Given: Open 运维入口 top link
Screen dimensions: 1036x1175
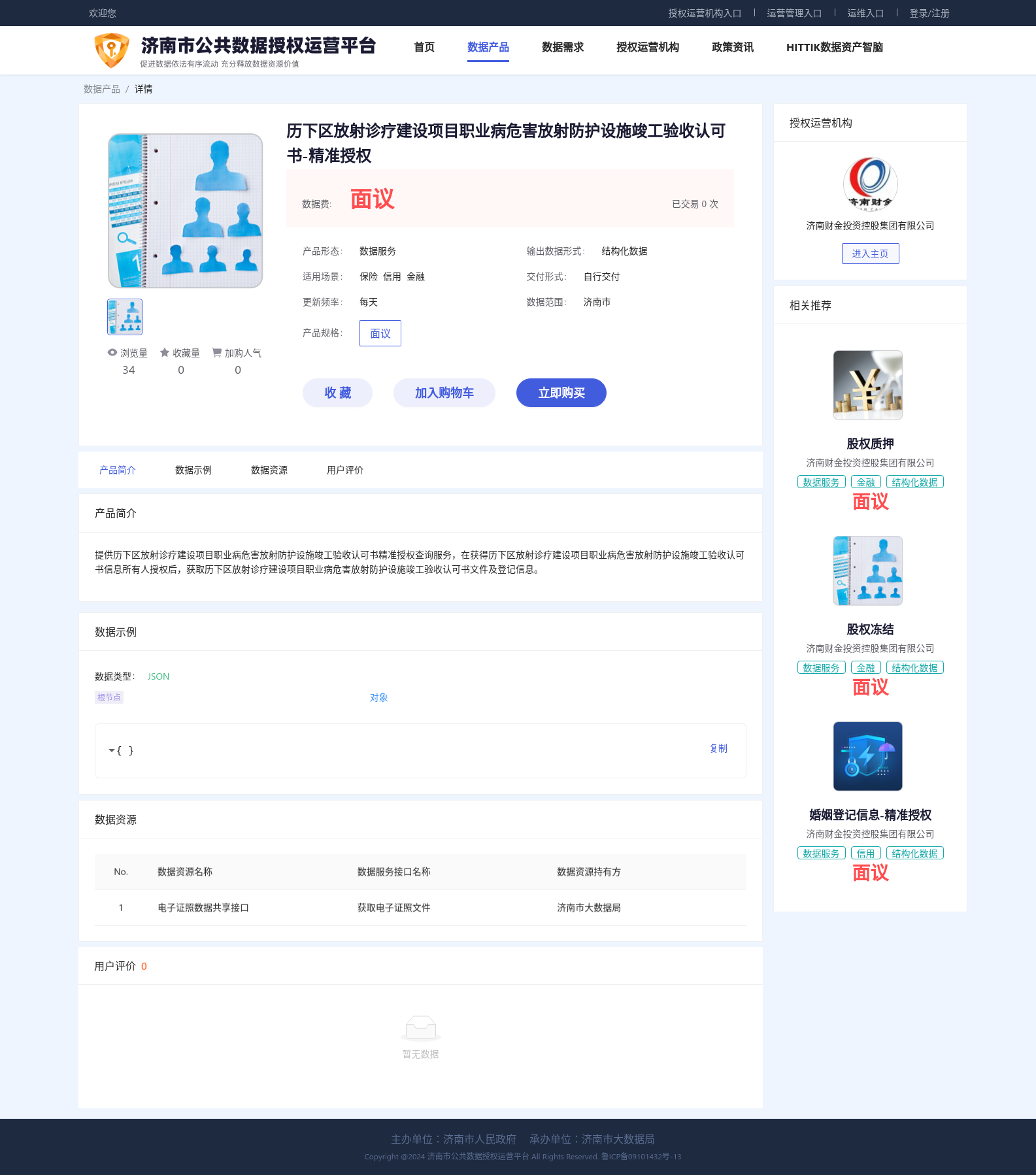Looking at the screenshot, I should coord(865,13).
